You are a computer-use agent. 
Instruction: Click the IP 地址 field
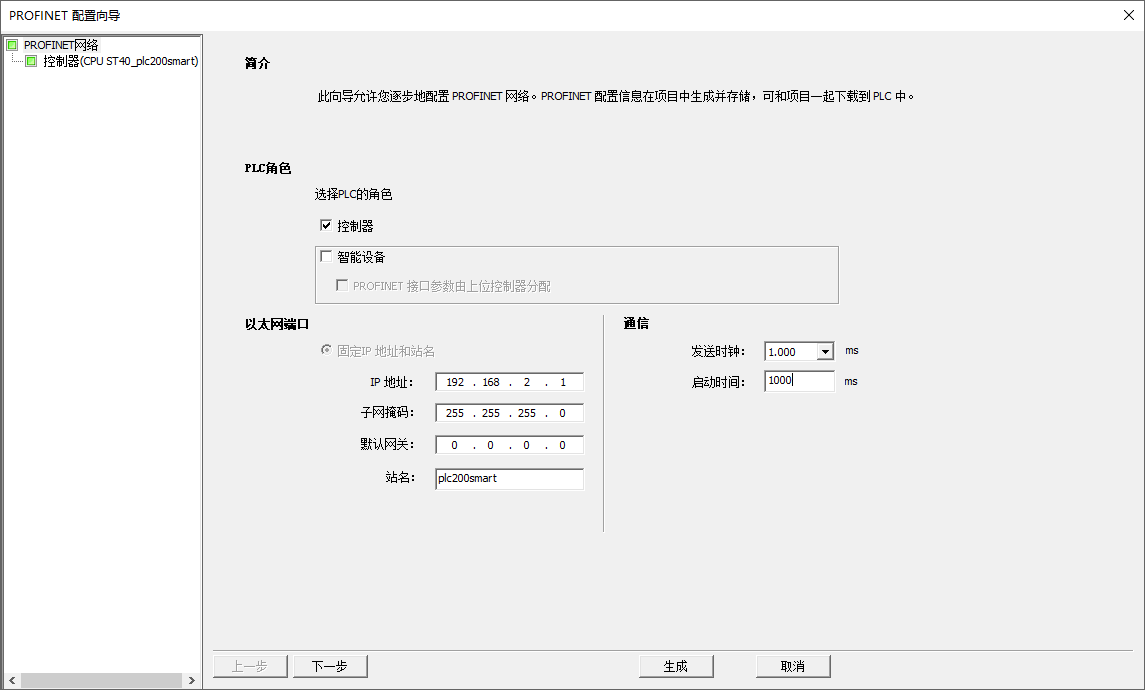coord(510,382)
